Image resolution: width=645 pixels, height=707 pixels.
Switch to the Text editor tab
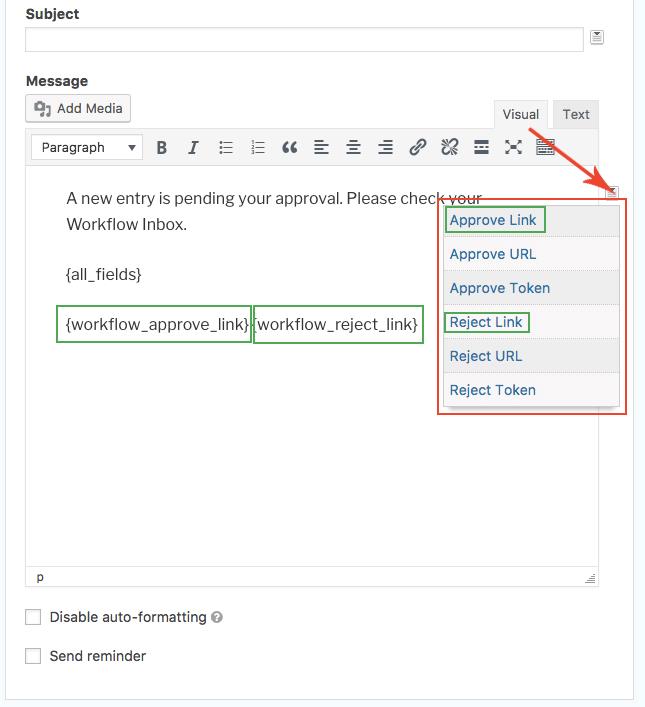(576, 114)
